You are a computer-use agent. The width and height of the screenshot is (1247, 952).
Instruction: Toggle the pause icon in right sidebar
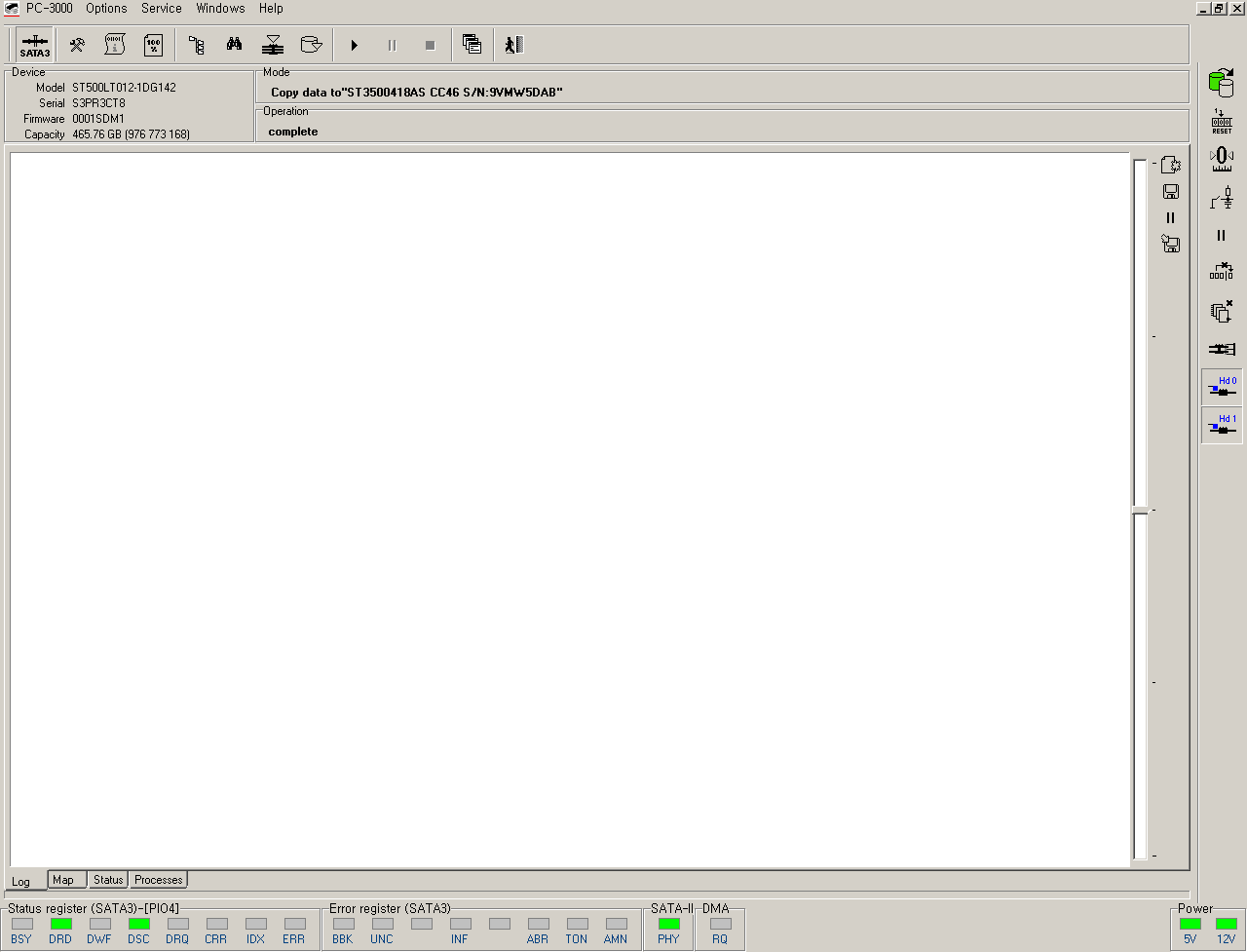1221,236
